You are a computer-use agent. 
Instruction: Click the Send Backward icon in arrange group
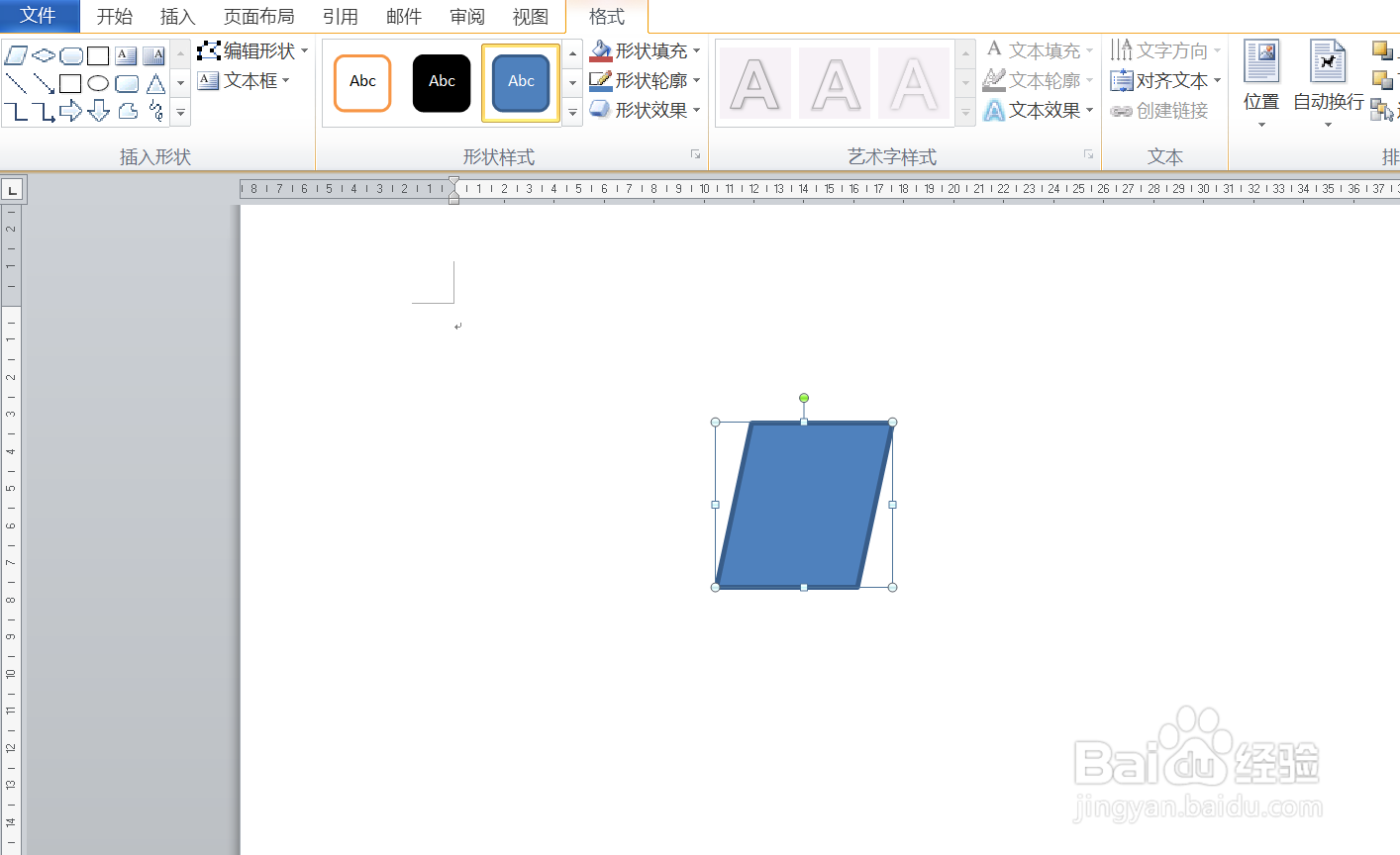click(x=1382, y=79)
